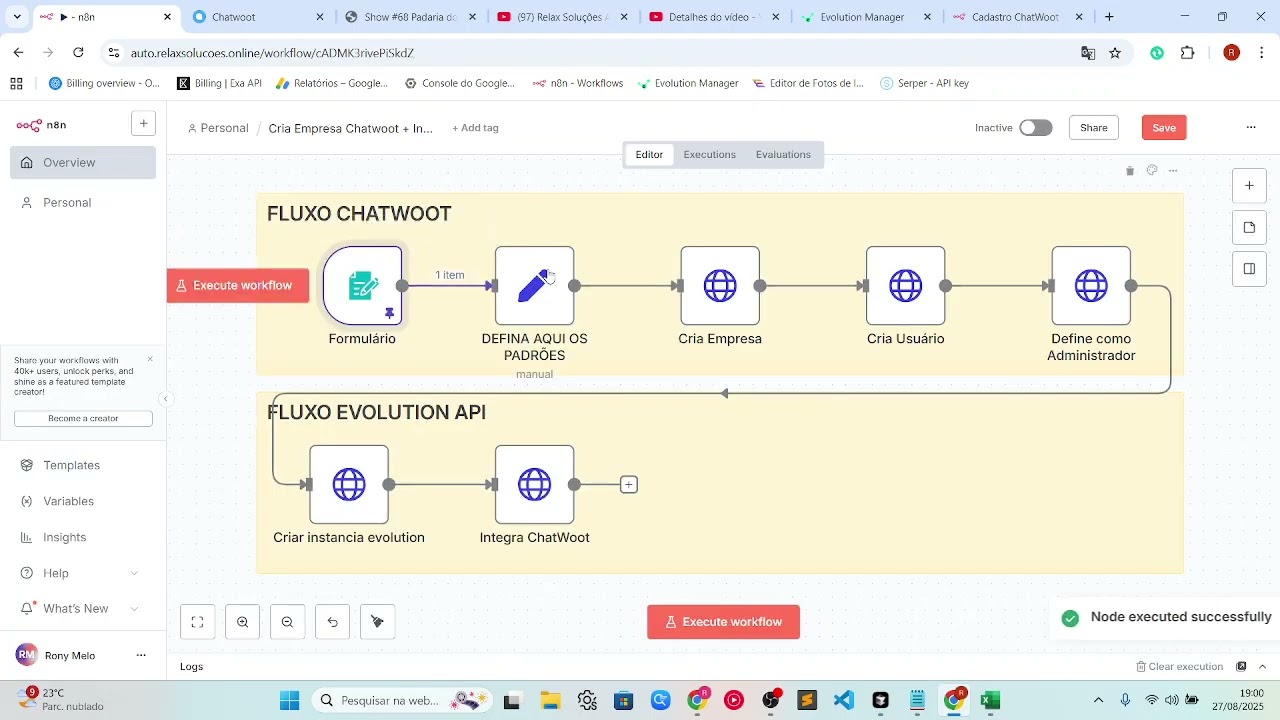Image resolution: width=1280 pixels, height=720 pixels.
Task: Click the red Save button
Action: (1164, 128)
